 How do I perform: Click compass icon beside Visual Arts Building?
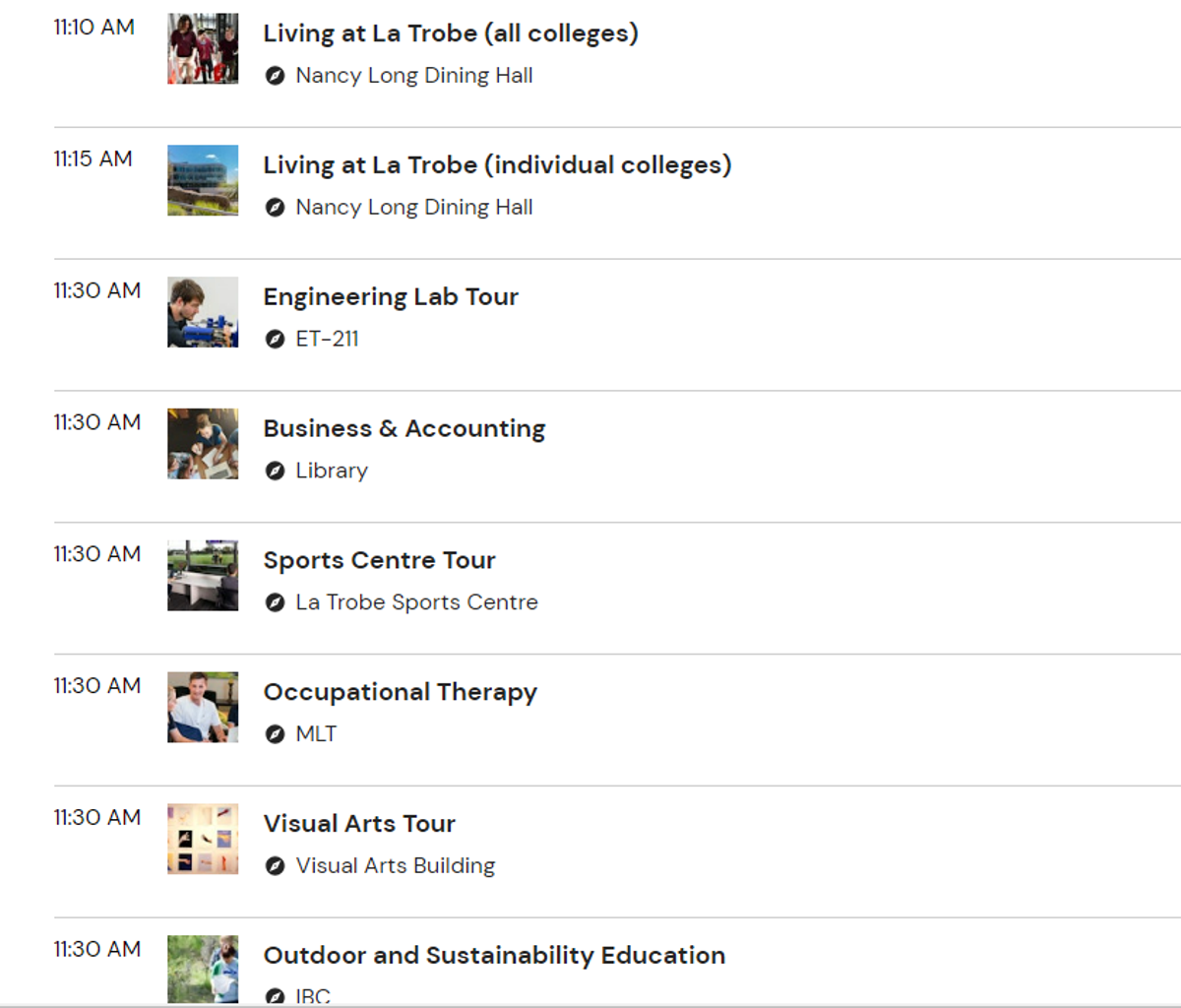tap(276, 866)
